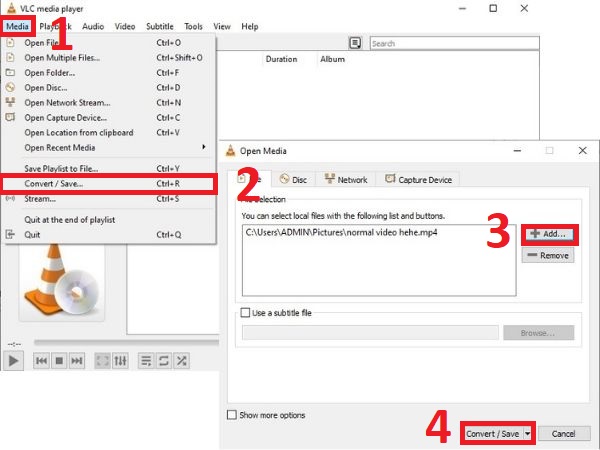Click the Duration column header

281,59
